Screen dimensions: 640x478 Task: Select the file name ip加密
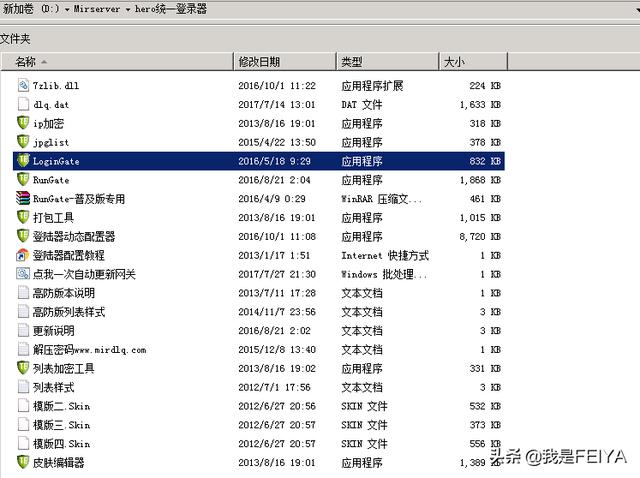[48, 123]
